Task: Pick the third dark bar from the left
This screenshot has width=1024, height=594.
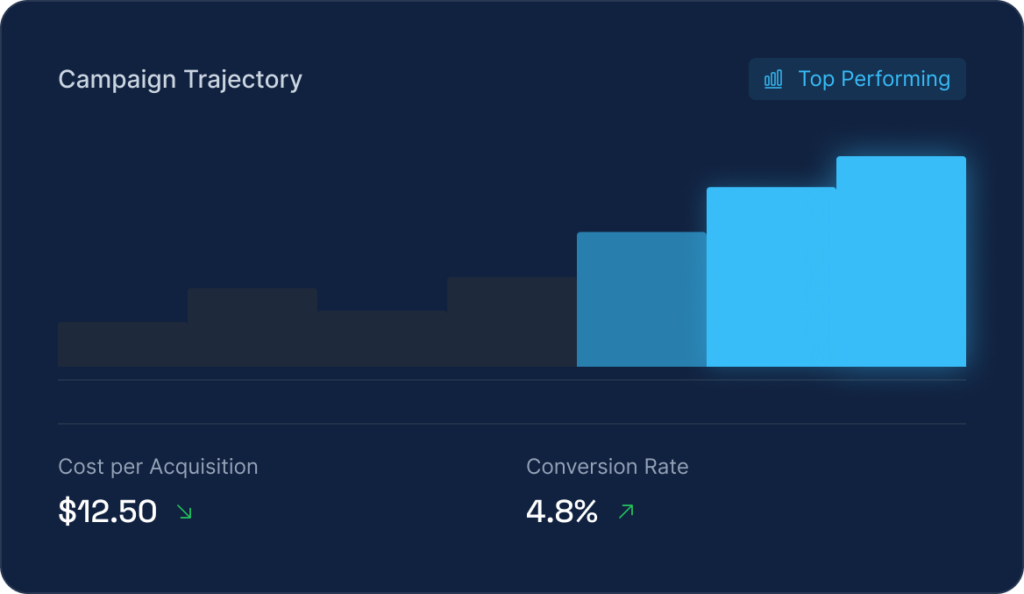Action: coord(382,338)
